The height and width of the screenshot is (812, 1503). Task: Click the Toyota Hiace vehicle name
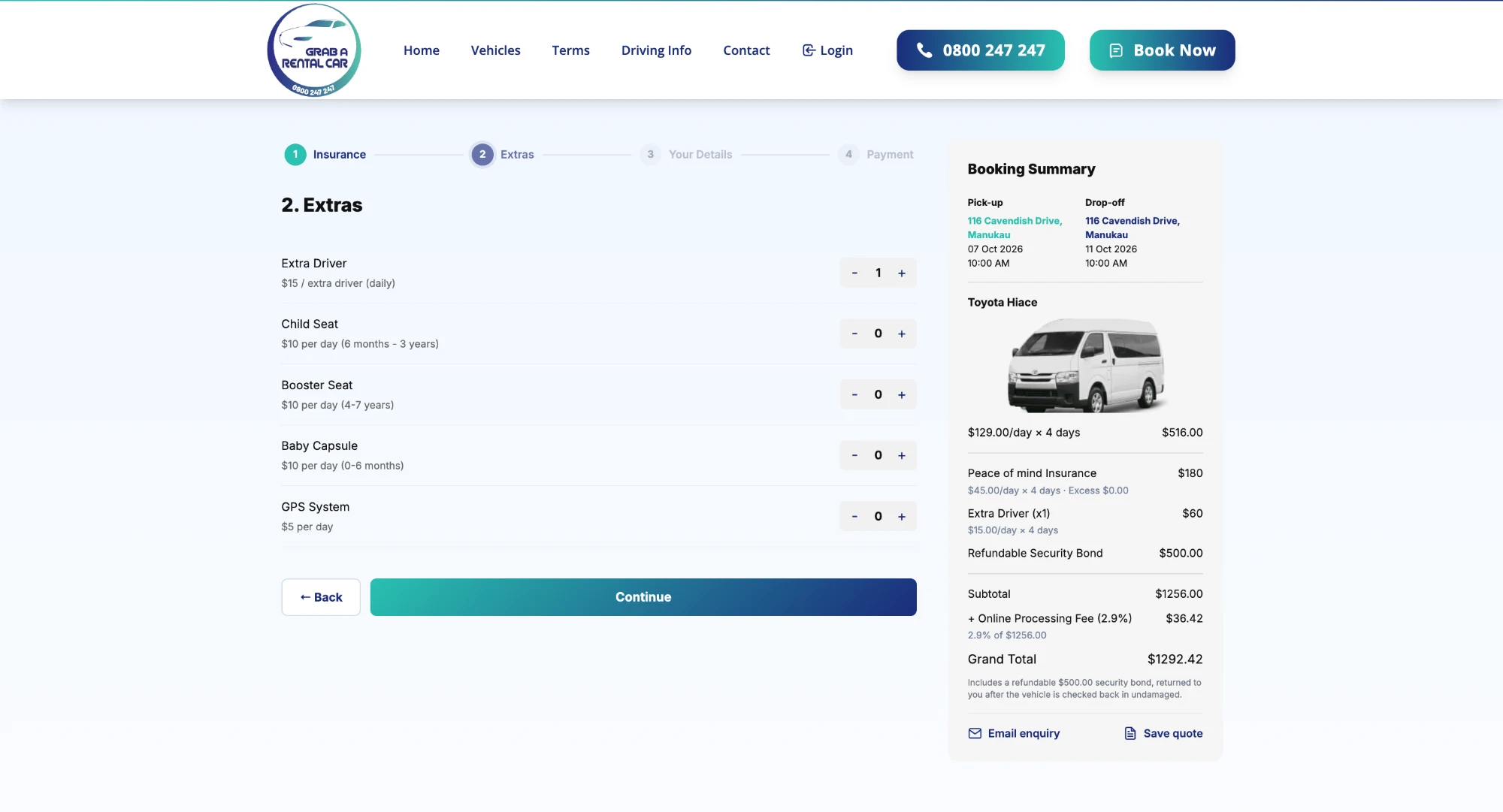1002,302
